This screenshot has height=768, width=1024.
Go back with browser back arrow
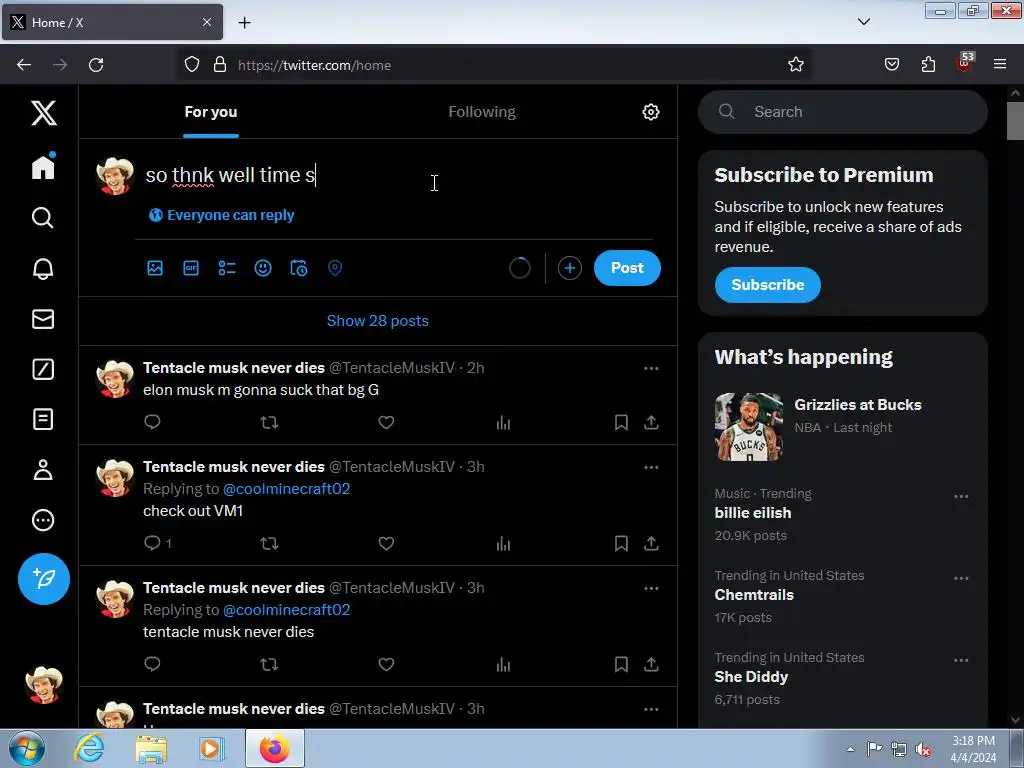24,65
